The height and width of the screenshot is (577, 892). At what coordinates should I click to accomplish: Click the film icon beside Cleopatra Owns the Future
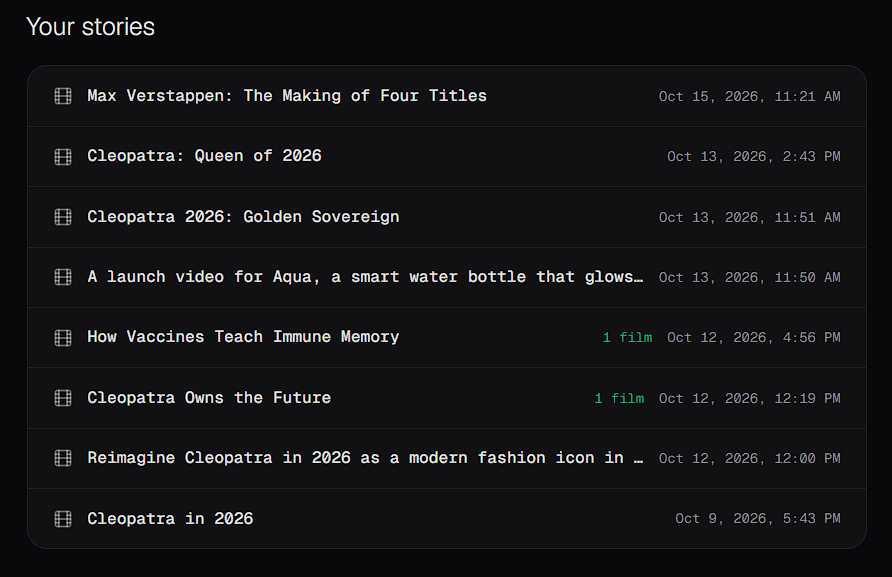[63, 398]
